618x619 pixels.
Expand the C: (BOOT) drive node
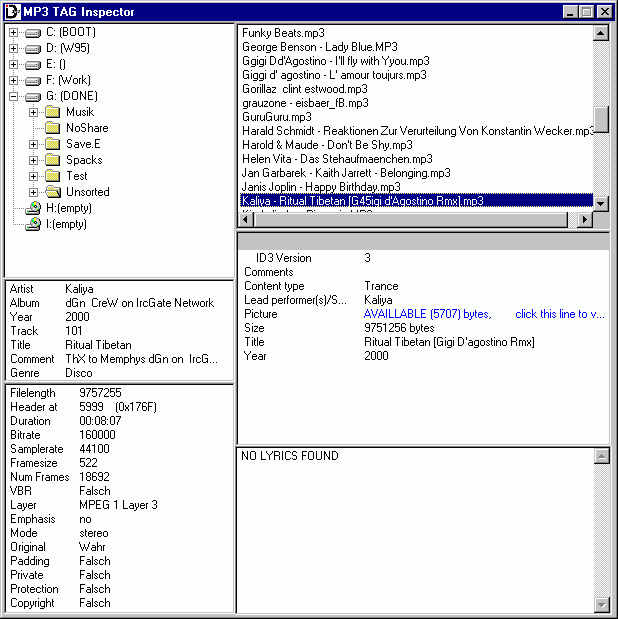pos(13,33)
